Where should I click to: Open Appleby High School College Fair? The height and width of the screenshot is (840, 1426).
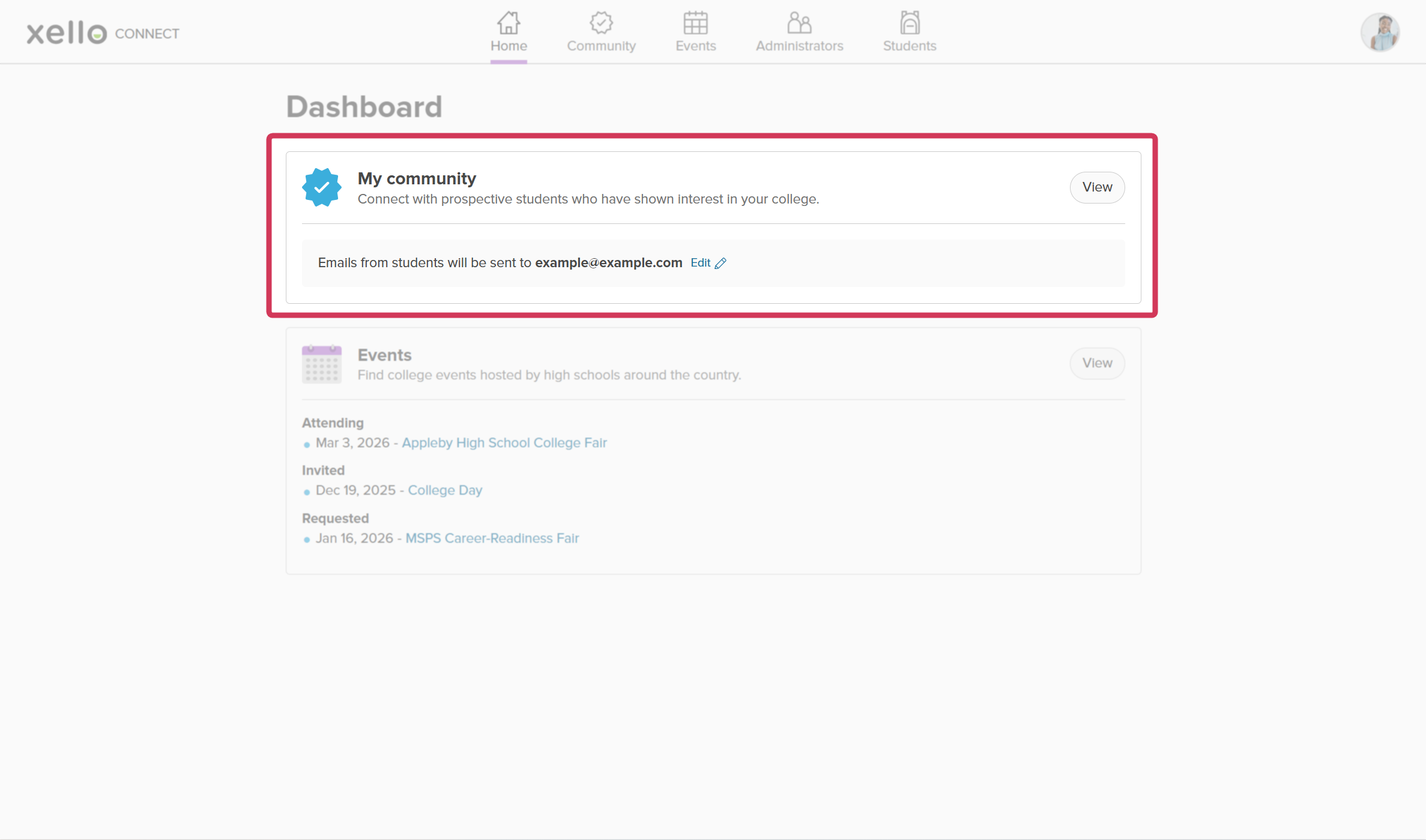point(504,443)
